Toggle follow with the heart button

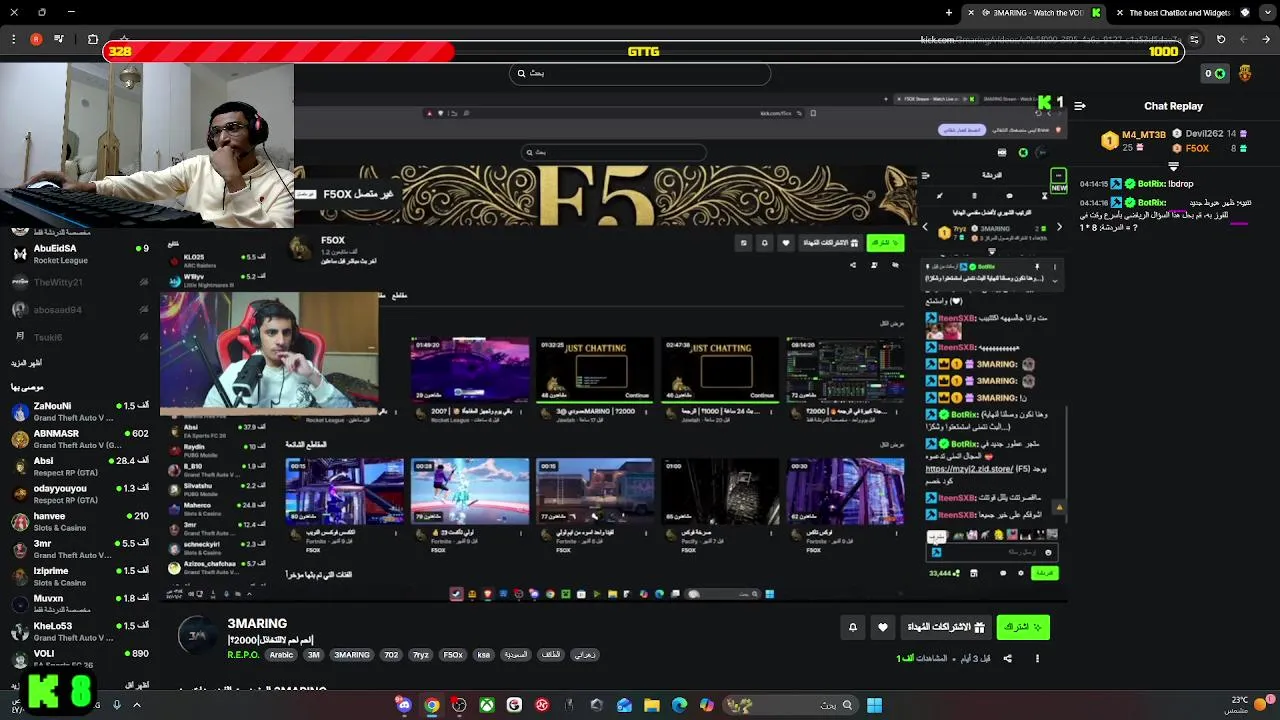tap(882, 627)
